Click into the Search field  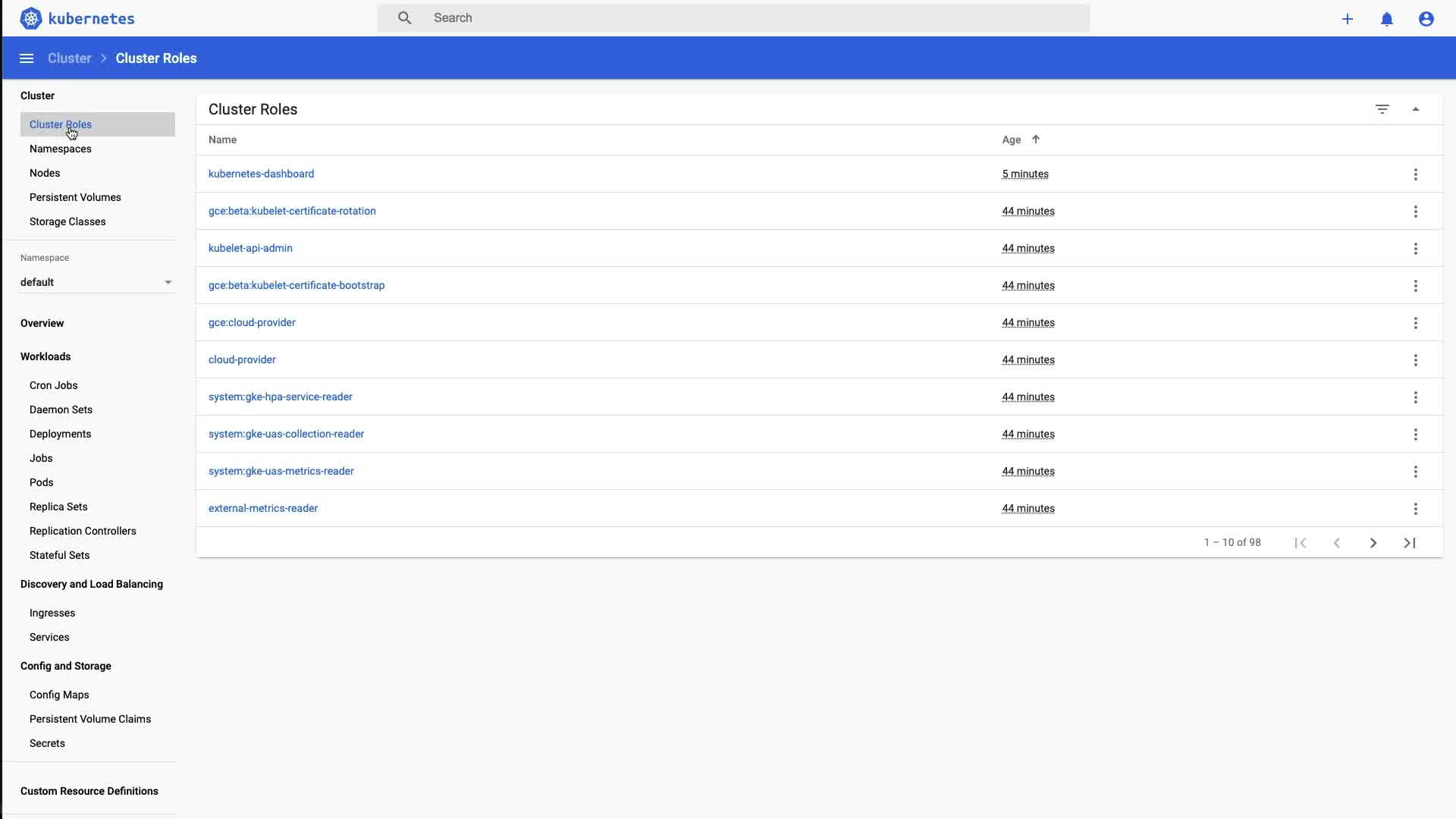[734, 18]
